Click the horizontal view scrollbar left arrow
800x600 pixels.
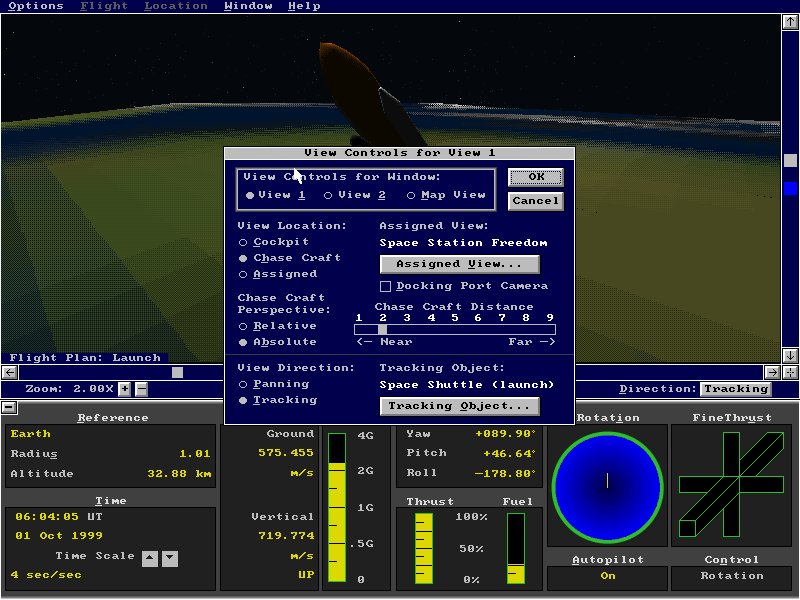pyautogui.click(x=10, y=372)
